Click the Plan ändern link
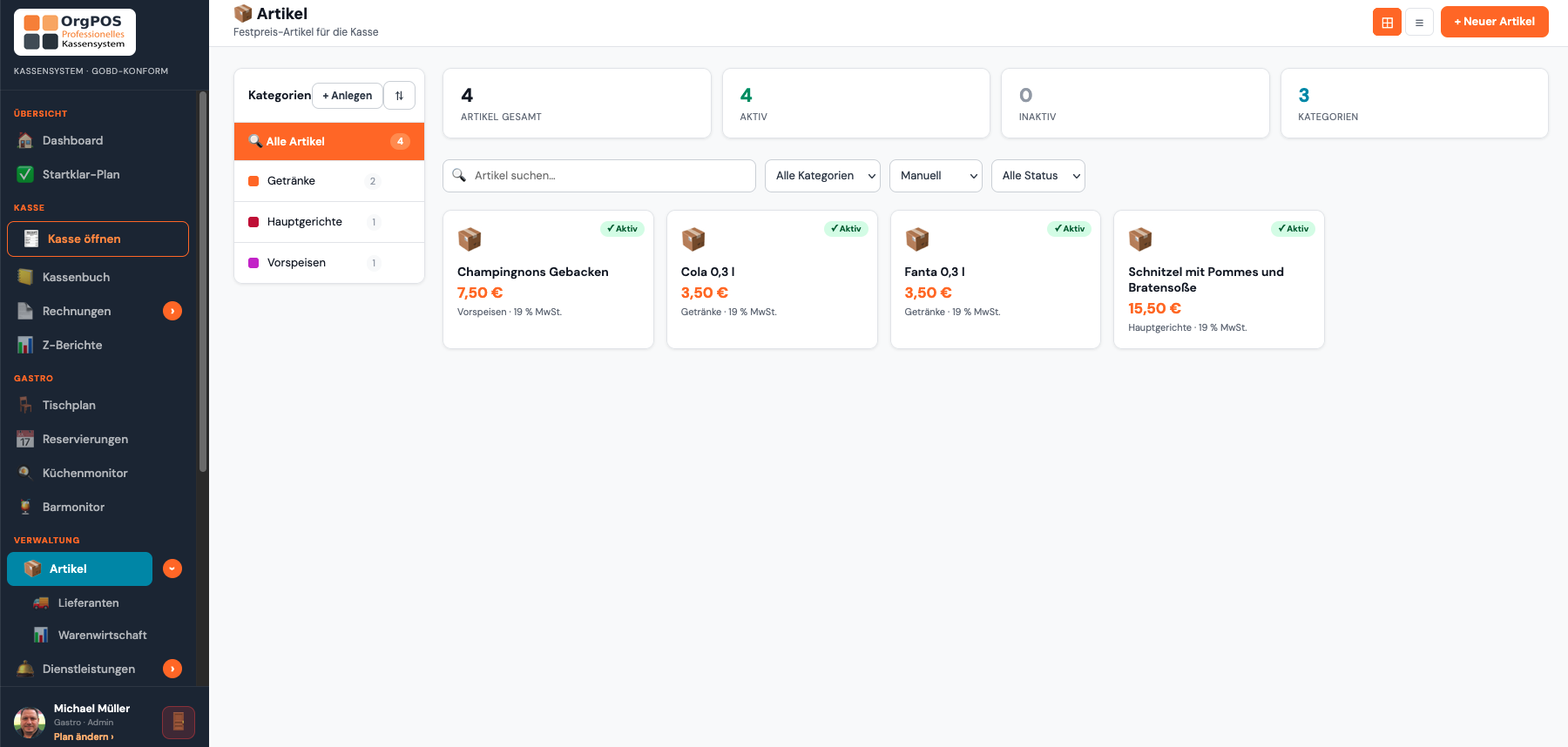1568x747 pixels. click(84, 737)
